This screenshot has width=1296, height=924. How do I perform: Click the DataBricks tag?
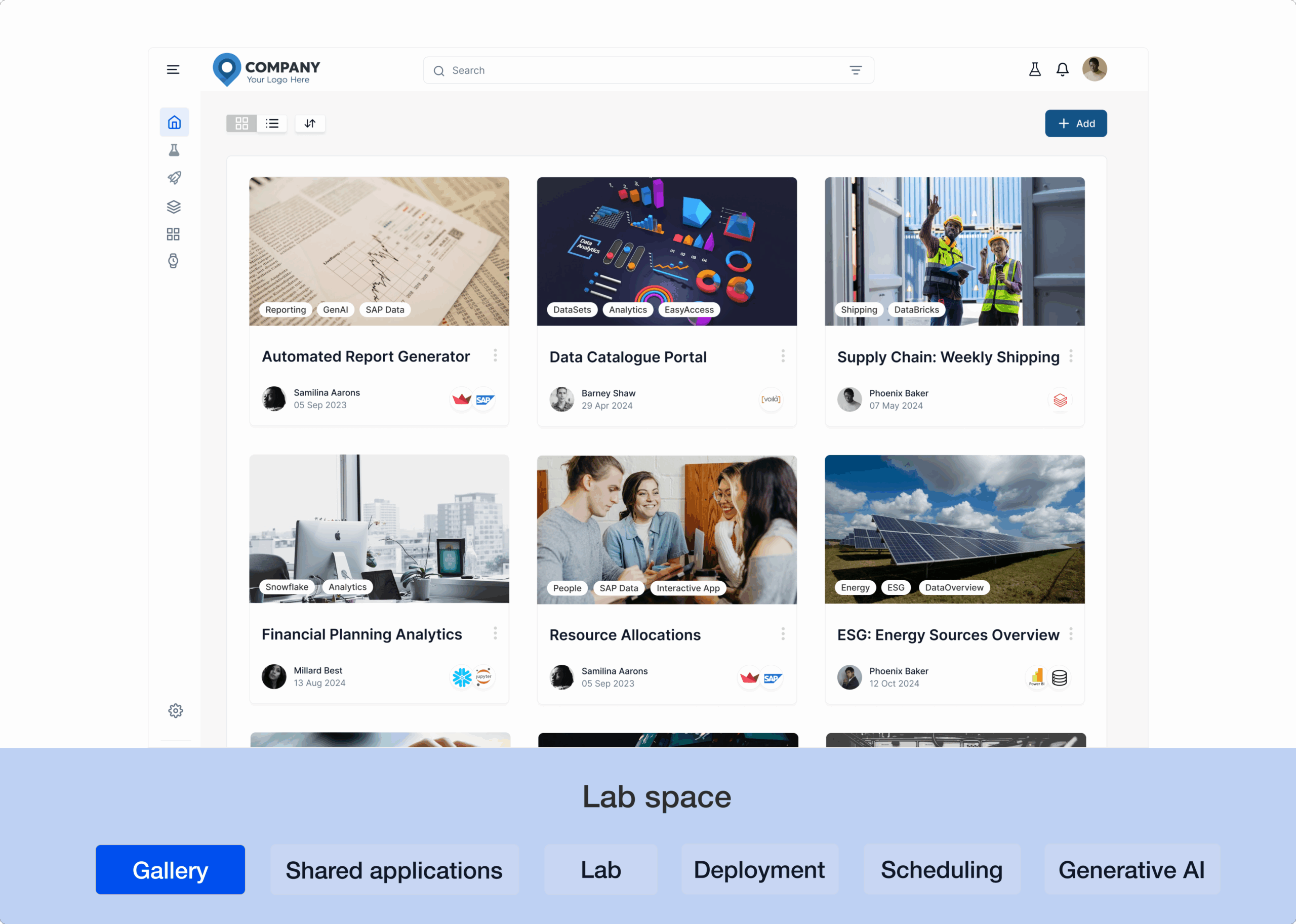pos(916,309)
